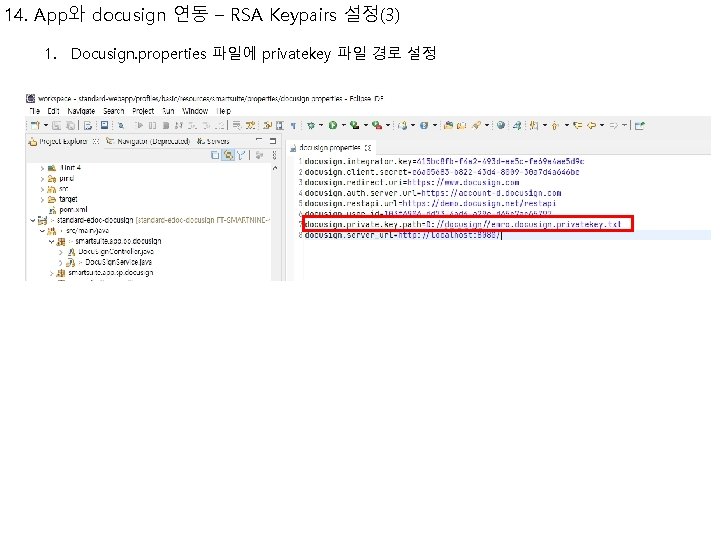Click the Coverage run toolbar icon
The width and height of the screenshot is (720, 540).
354,125
